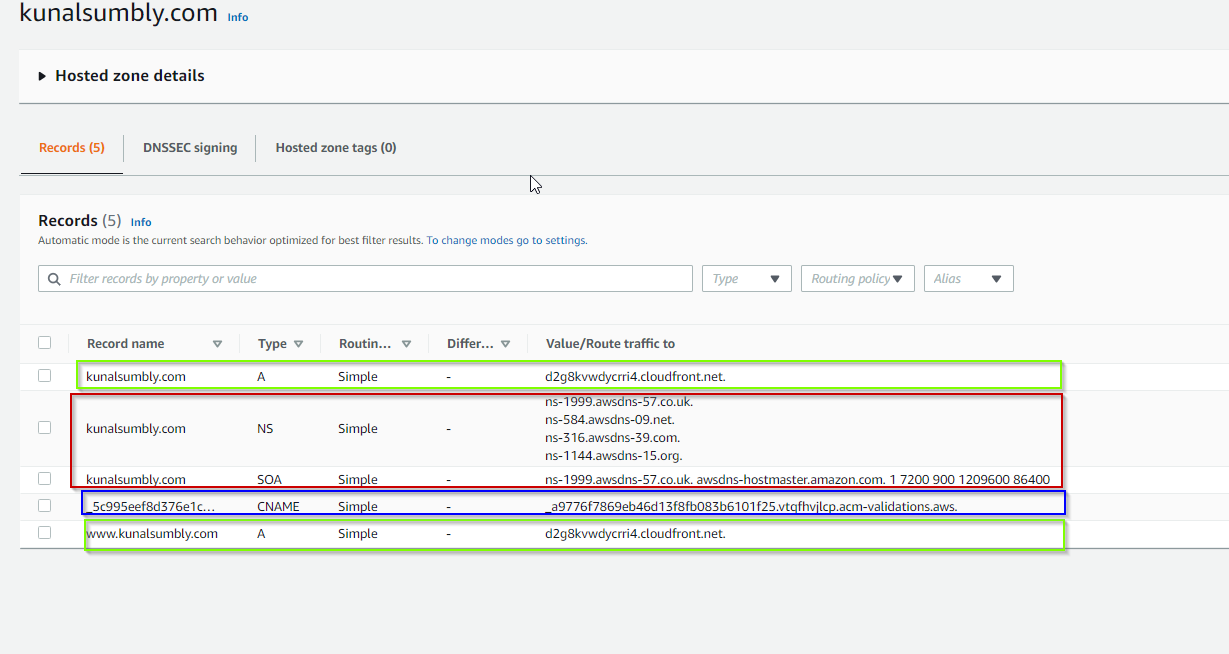1229x654 pixels.
Task: Click the Type column sort arrow
Action: (x=298, y=344)
